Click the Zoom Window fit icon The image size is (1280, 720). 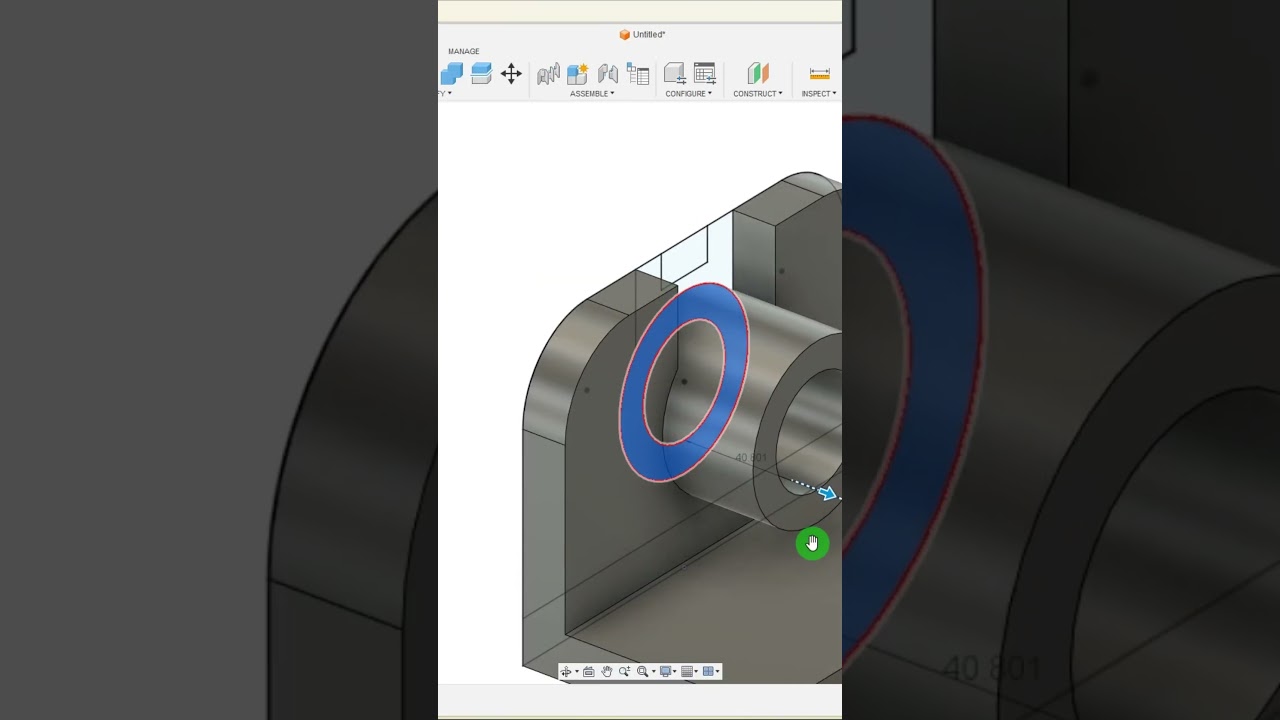pos(643,672)
